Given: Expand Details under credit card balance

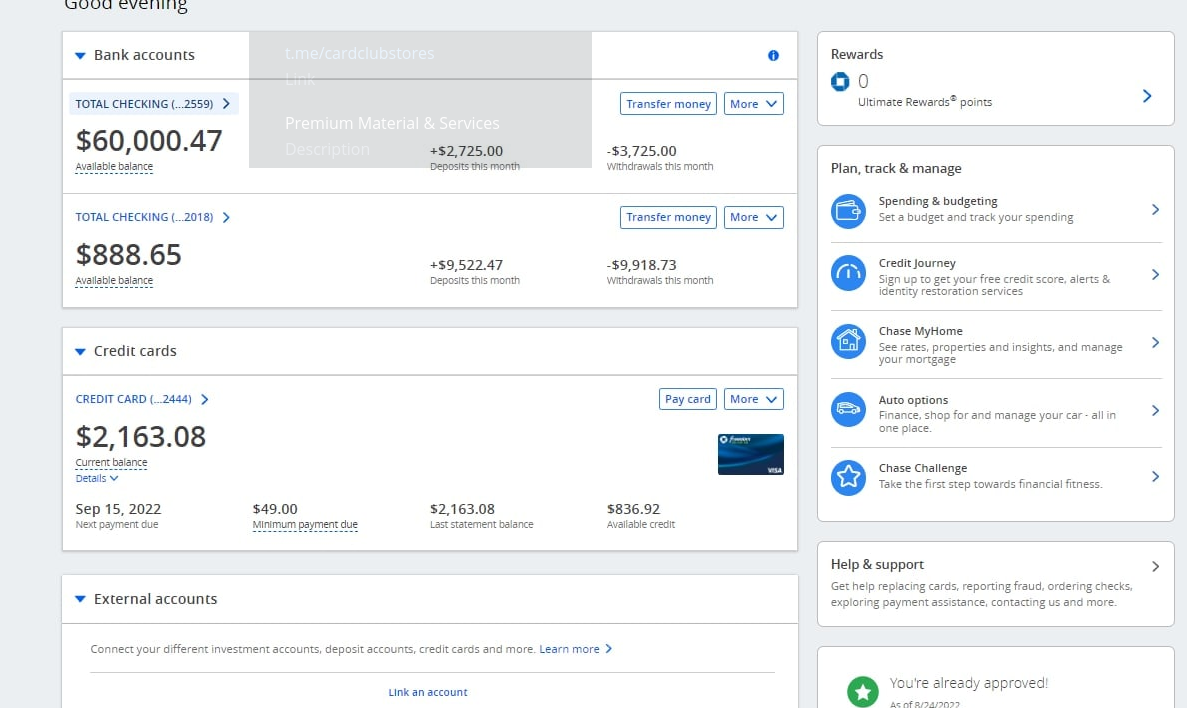Looking at the screenshot, I should tap(97, 479).
